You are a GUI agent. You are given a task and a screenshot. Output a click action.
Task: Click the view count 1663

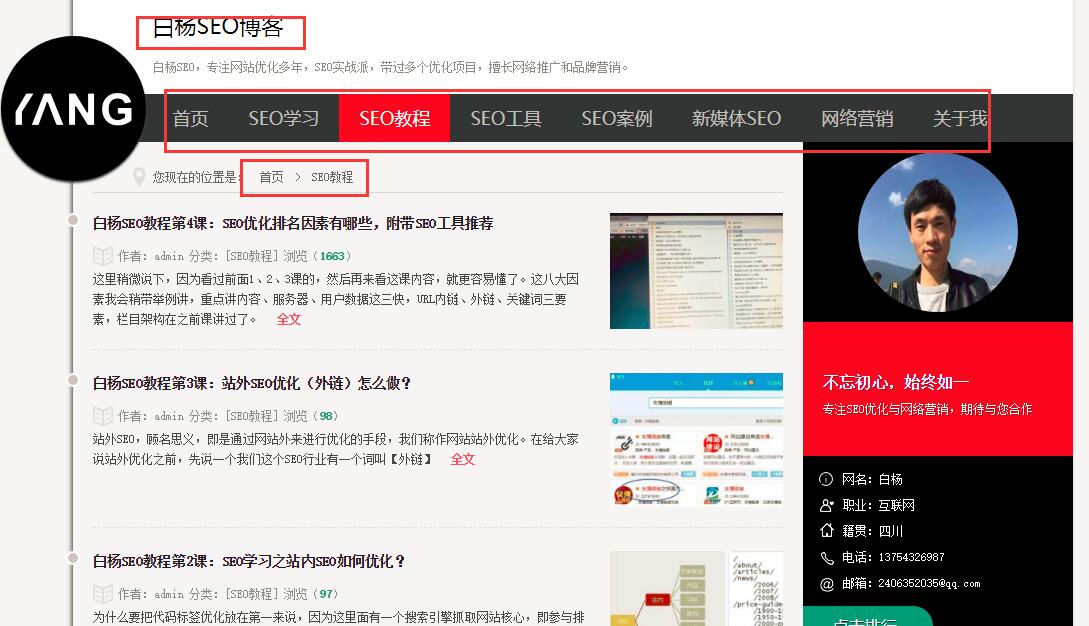[x=332, y=256]
